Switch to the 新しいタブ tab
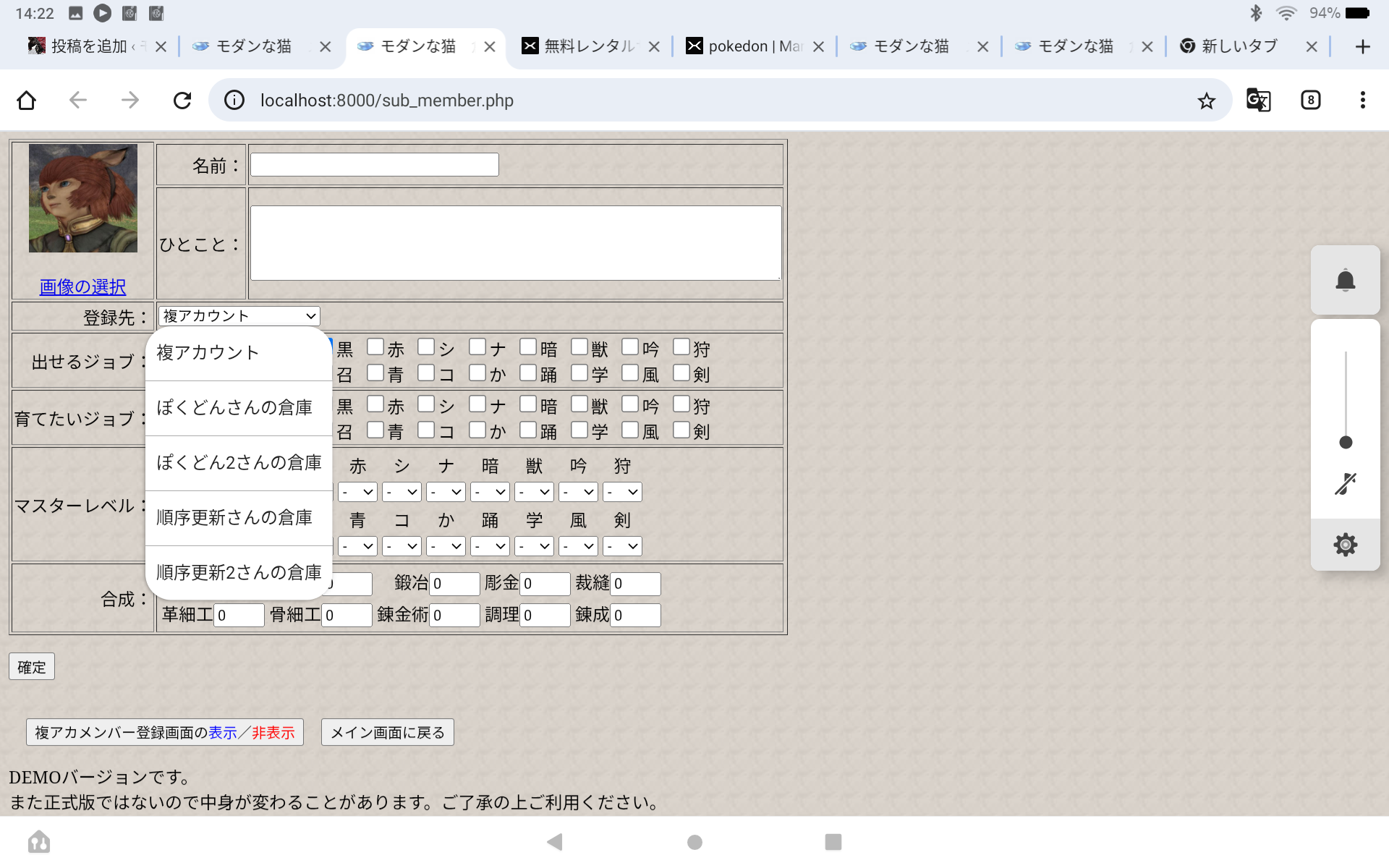 pos(1239,47)
